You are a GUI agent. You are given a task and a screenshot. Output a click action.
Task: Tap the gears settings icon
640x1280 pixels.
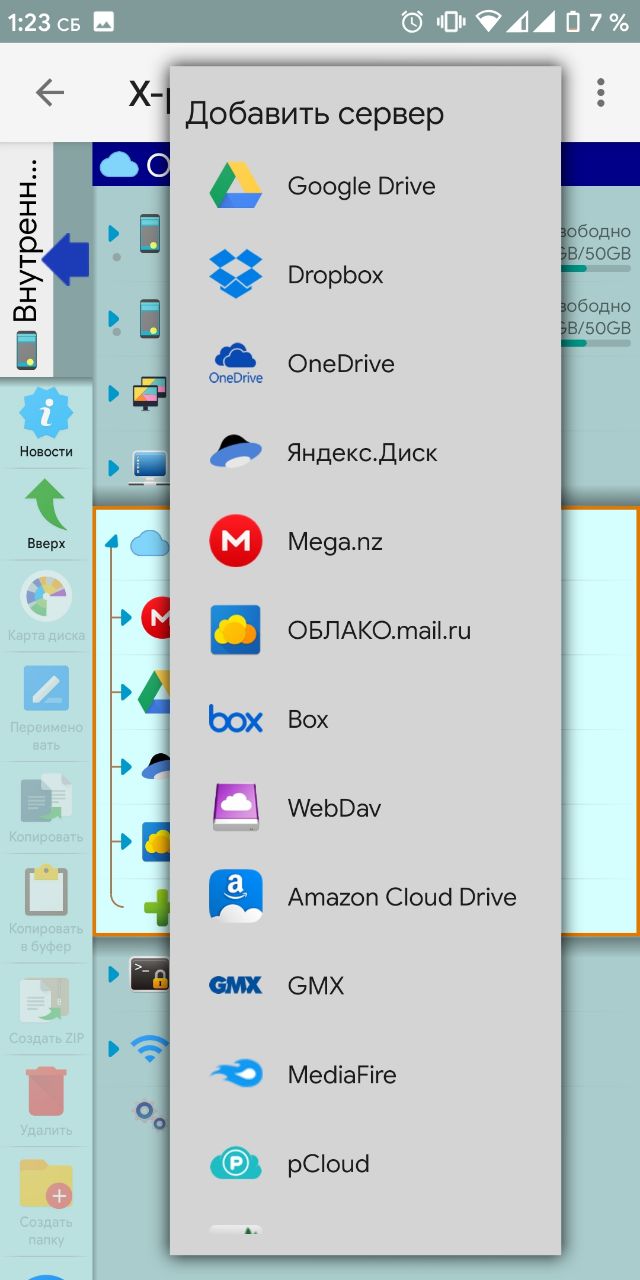pyautogui.click(x=151, y=1113)
